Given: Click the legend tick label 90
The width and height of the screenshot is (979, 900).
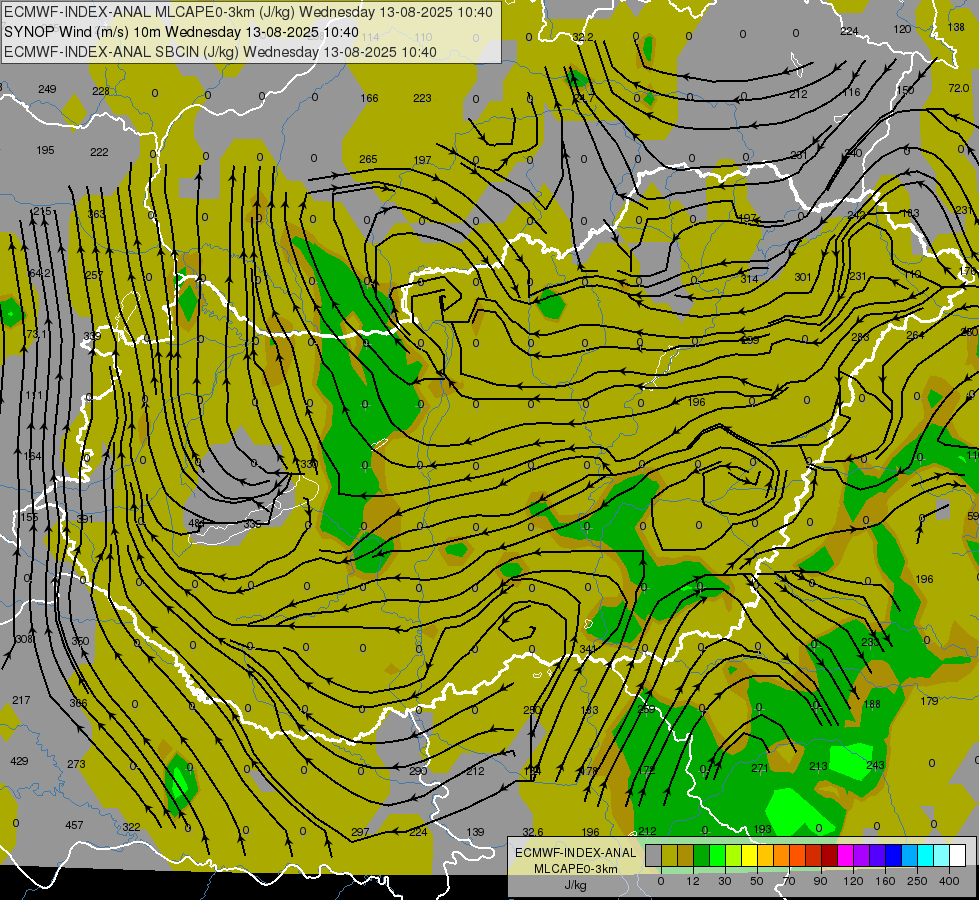Looking at the screenshot, I should point(820,881).
